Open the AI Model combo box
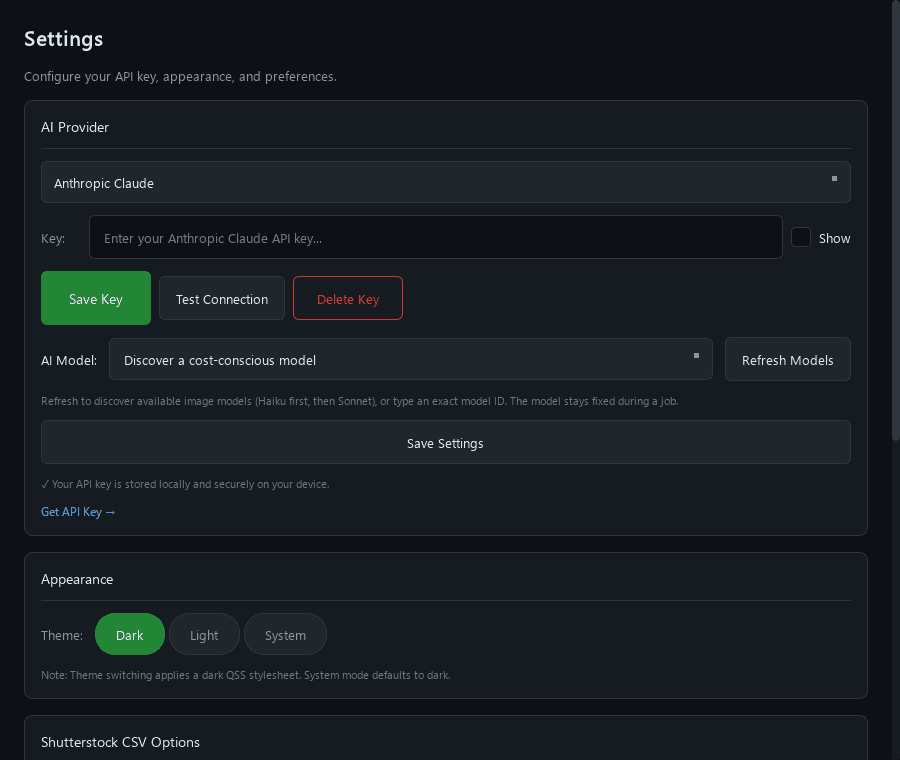Screen dimensions: 900x760 point(410,359)
